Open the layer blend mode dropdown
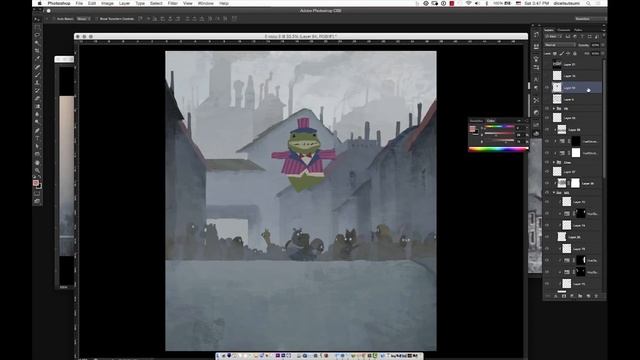640x360 pixels. point(560,45)
